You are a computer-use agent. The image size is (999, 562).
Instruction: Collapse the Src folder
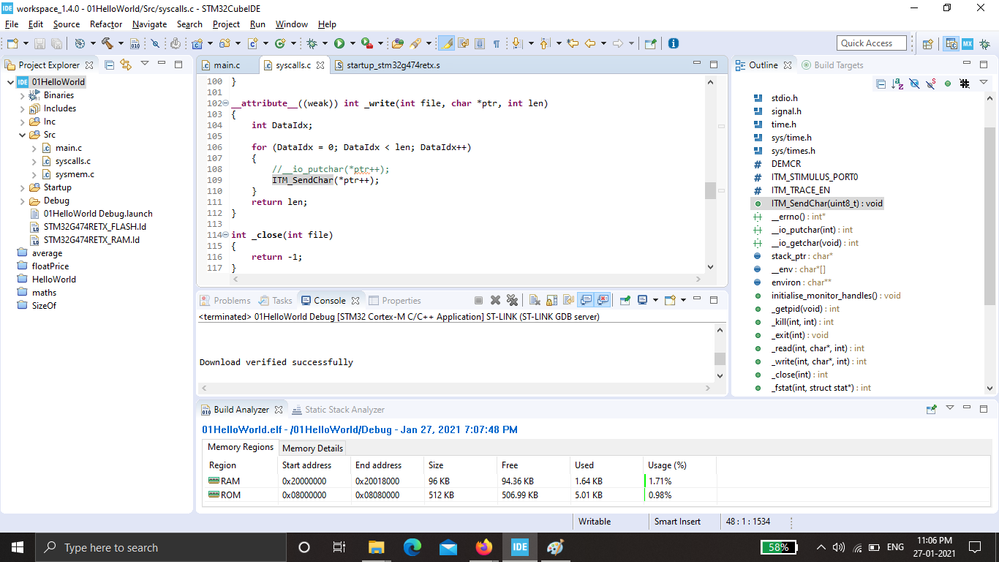tap(22, 135)
